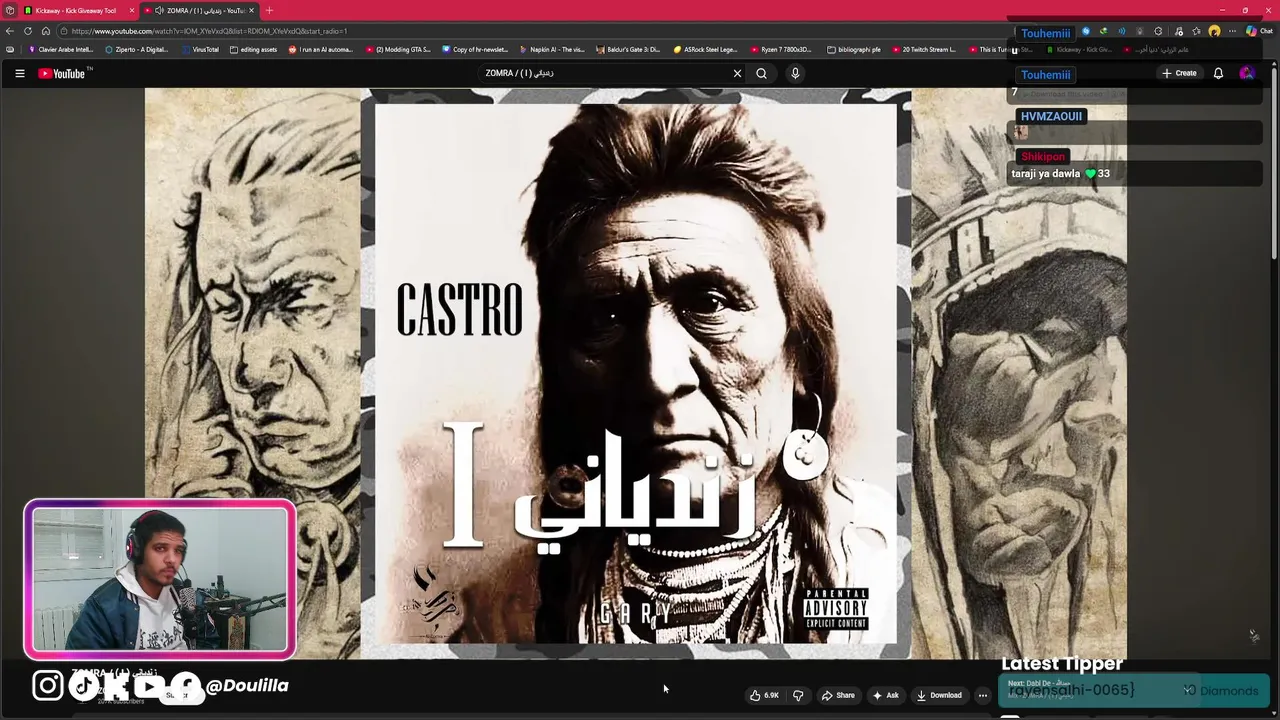Open browser settings and more ellipsis
Screen dimensions: 1280x720
point(1233,31)
